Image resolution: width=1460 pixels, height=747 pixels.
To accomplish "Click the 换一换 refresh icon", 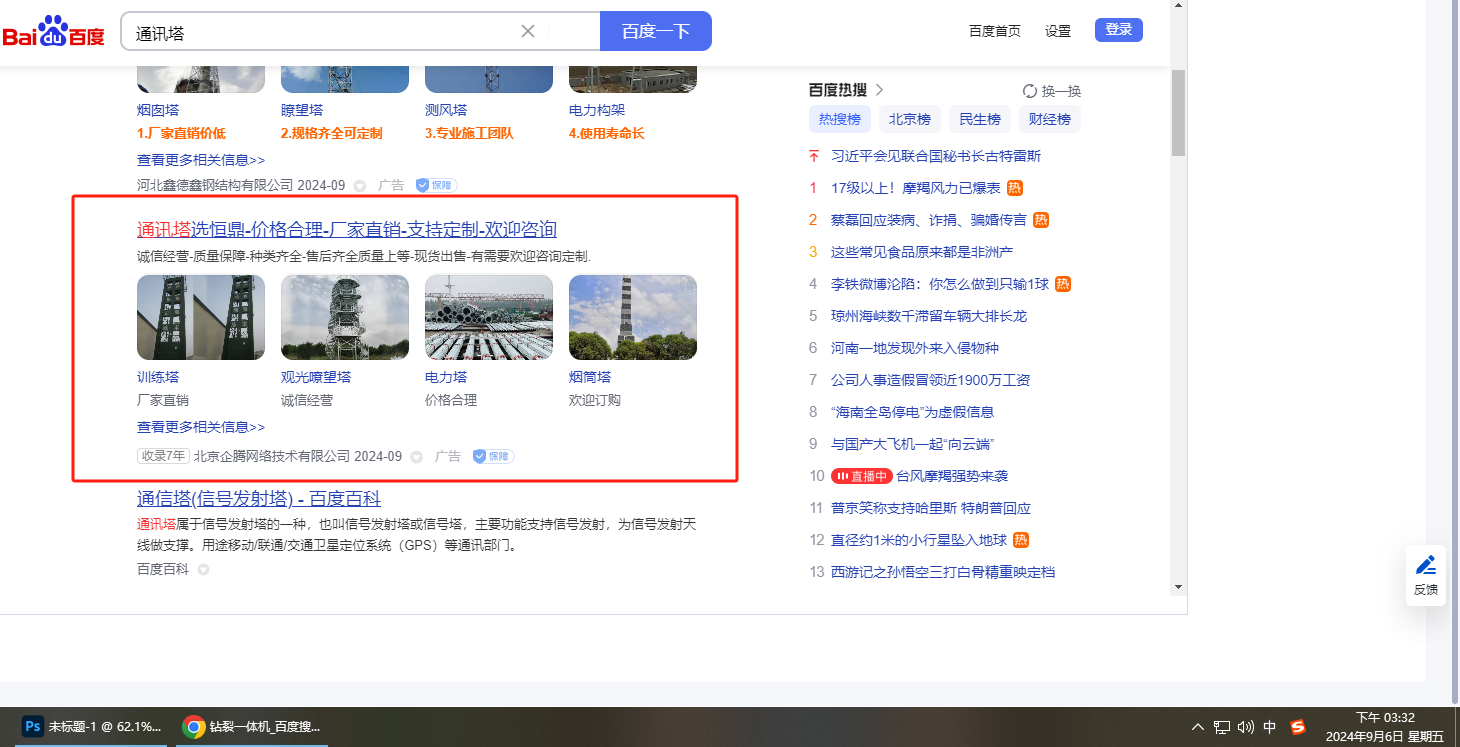I will coord(1030,91).
